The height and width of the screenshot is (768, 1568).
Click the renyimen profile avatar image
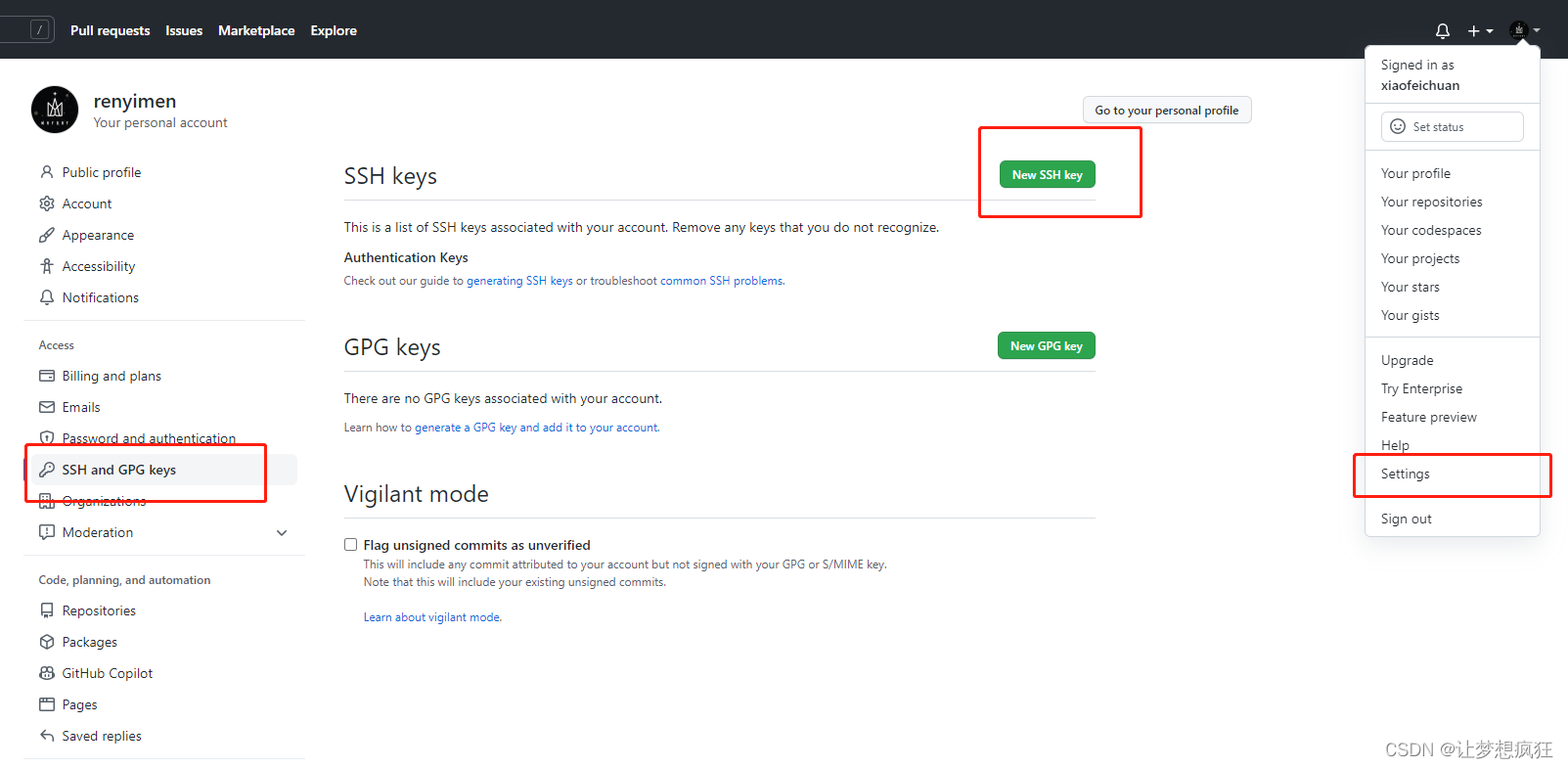[x=55, y=110]
